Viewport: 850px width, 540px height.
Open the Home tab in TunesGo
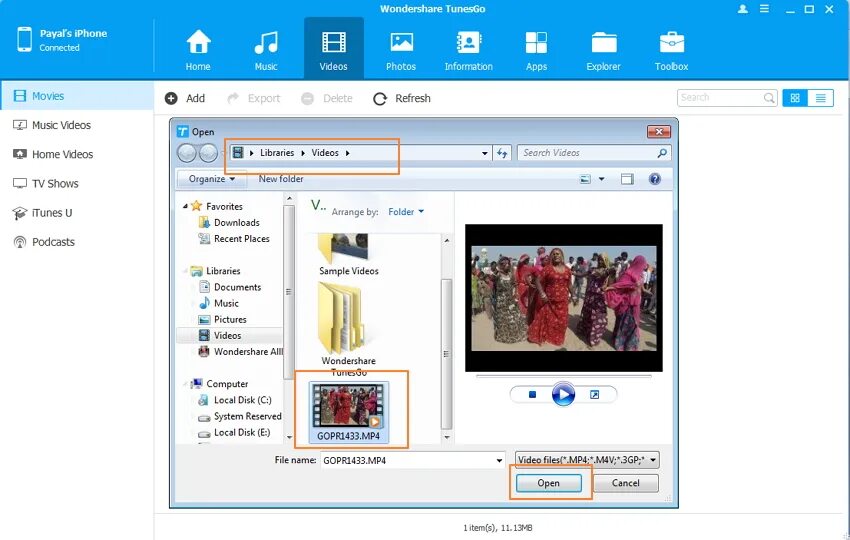pyautogui.click(x=198, y=50)
